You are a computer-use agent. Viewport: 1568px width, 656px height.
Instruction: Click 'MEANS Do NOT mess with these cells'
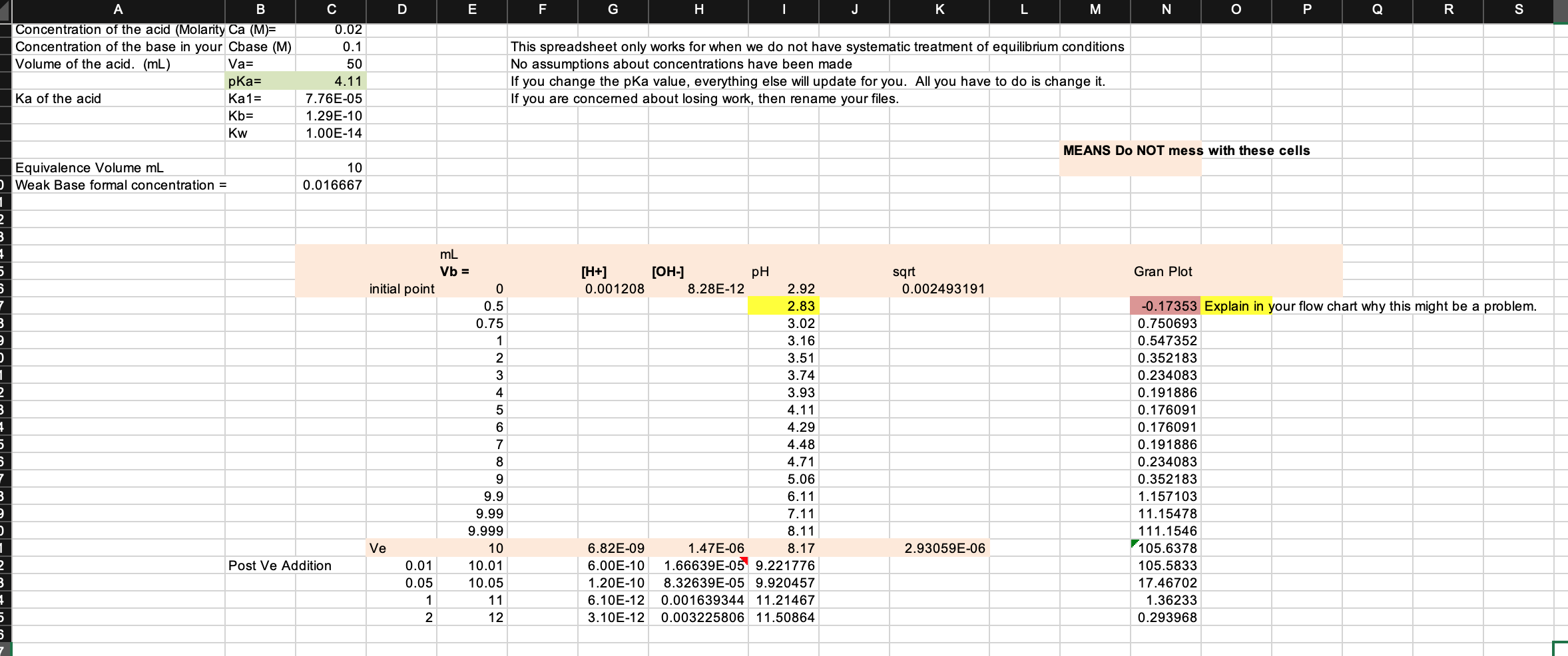point(1186,150)
